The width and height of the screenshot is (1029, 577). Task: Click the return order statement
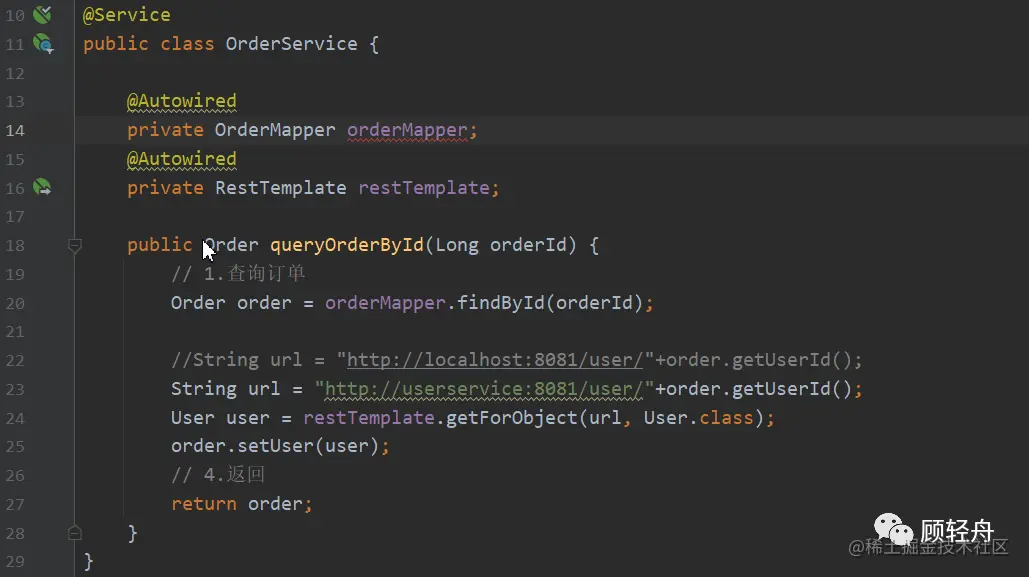click(x=242, y=503)
